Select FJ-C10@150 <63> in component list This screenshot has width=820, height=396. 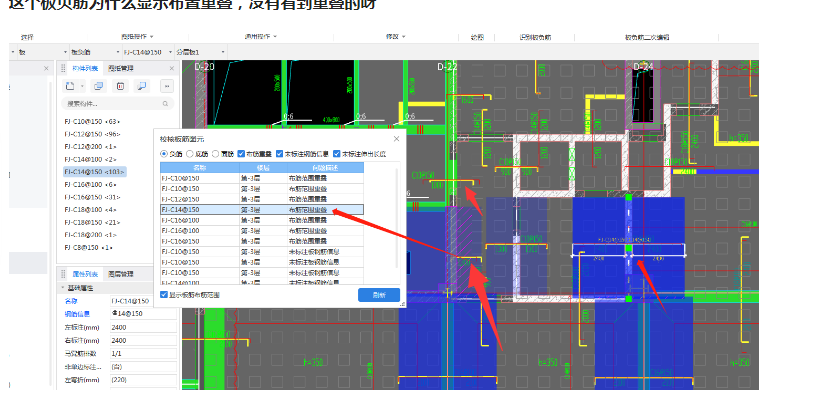coord(92,121)
